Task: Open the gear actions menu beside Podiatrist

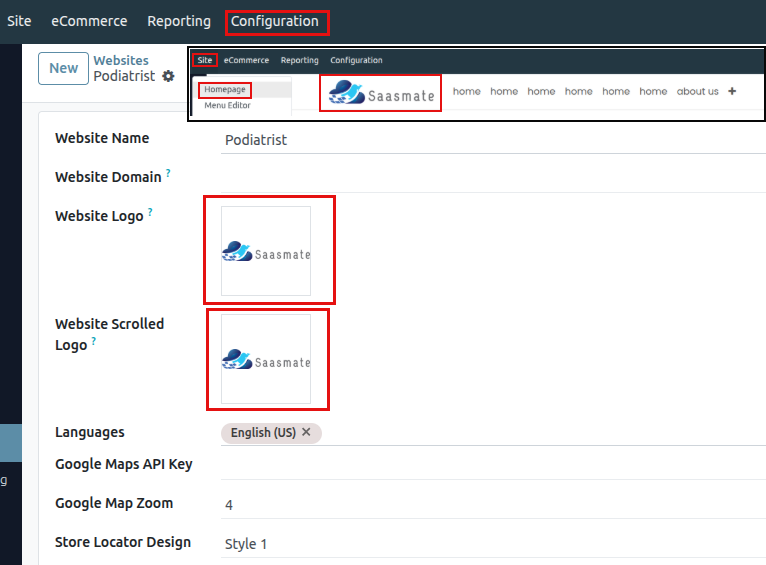Action: coord(168,76)
